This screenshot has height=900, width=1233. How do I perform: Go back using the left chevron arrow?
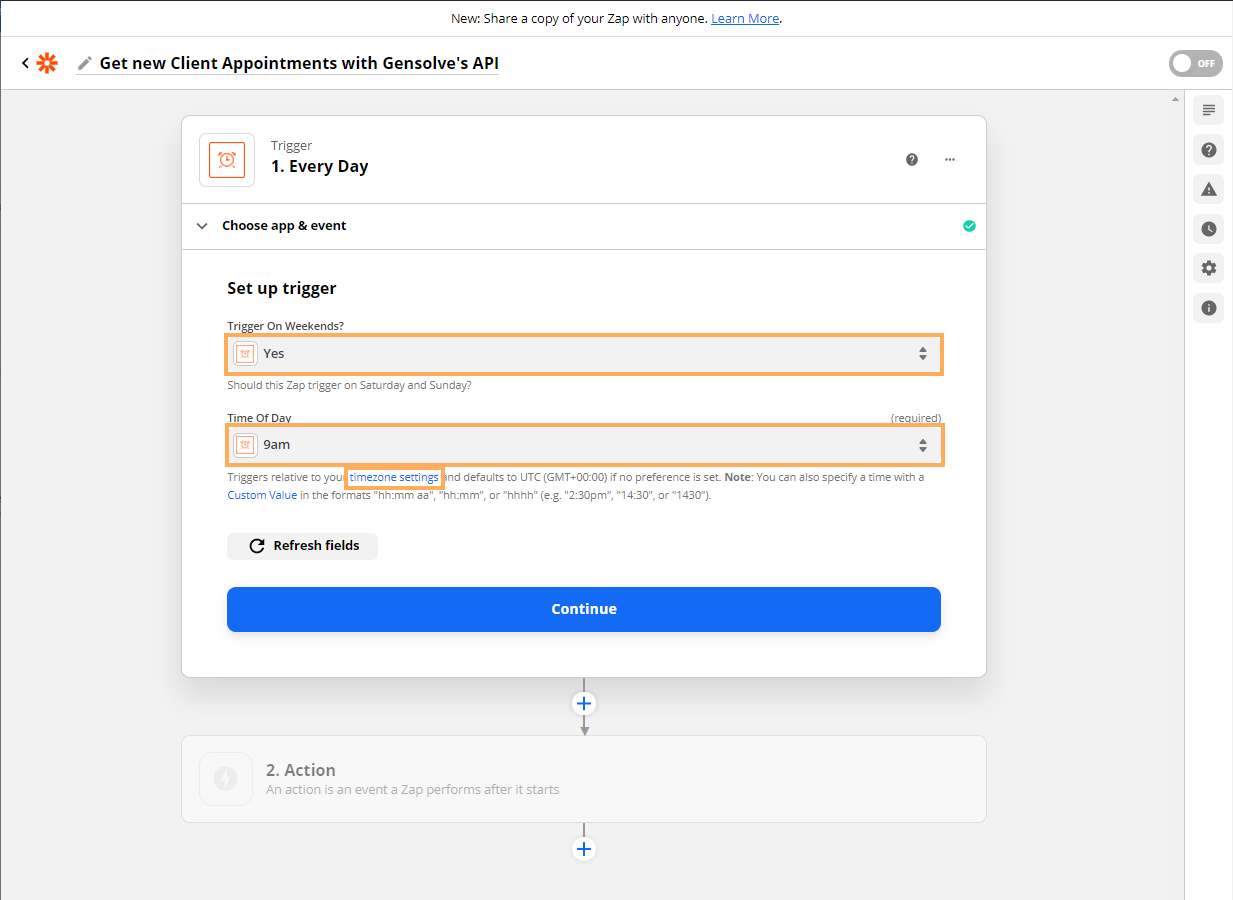[25, 63]
